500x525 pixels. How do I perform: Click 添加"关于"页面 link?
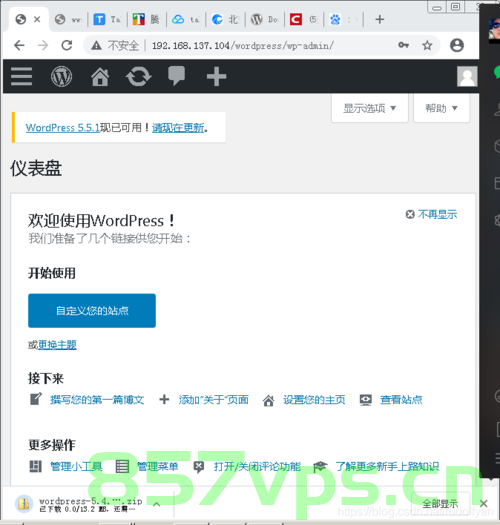[x=213, y=400]
